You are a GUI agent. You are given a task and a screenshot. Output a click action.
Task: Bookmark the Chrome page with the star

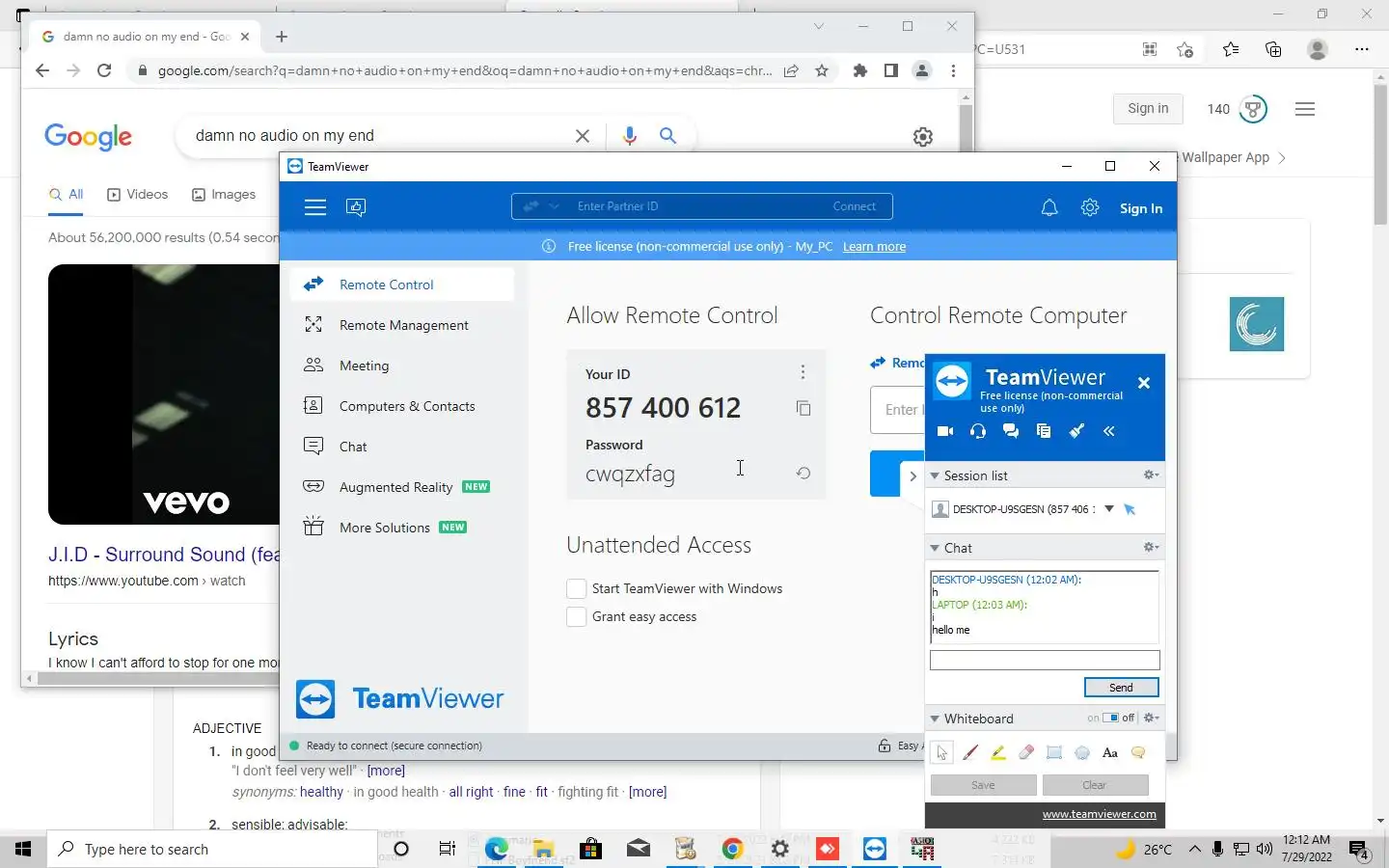pyautogui.click(x=822, y=70)
